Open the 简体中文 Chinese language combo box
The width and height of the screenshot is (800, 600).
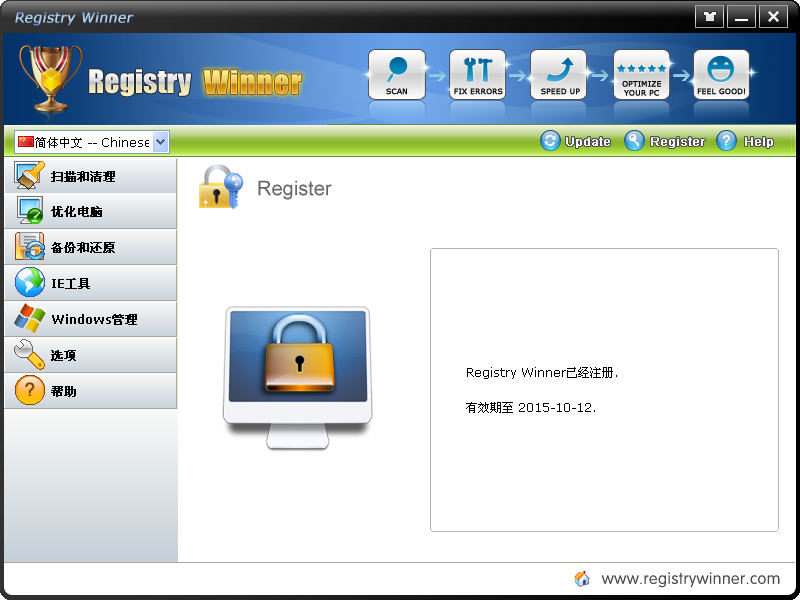92,142
